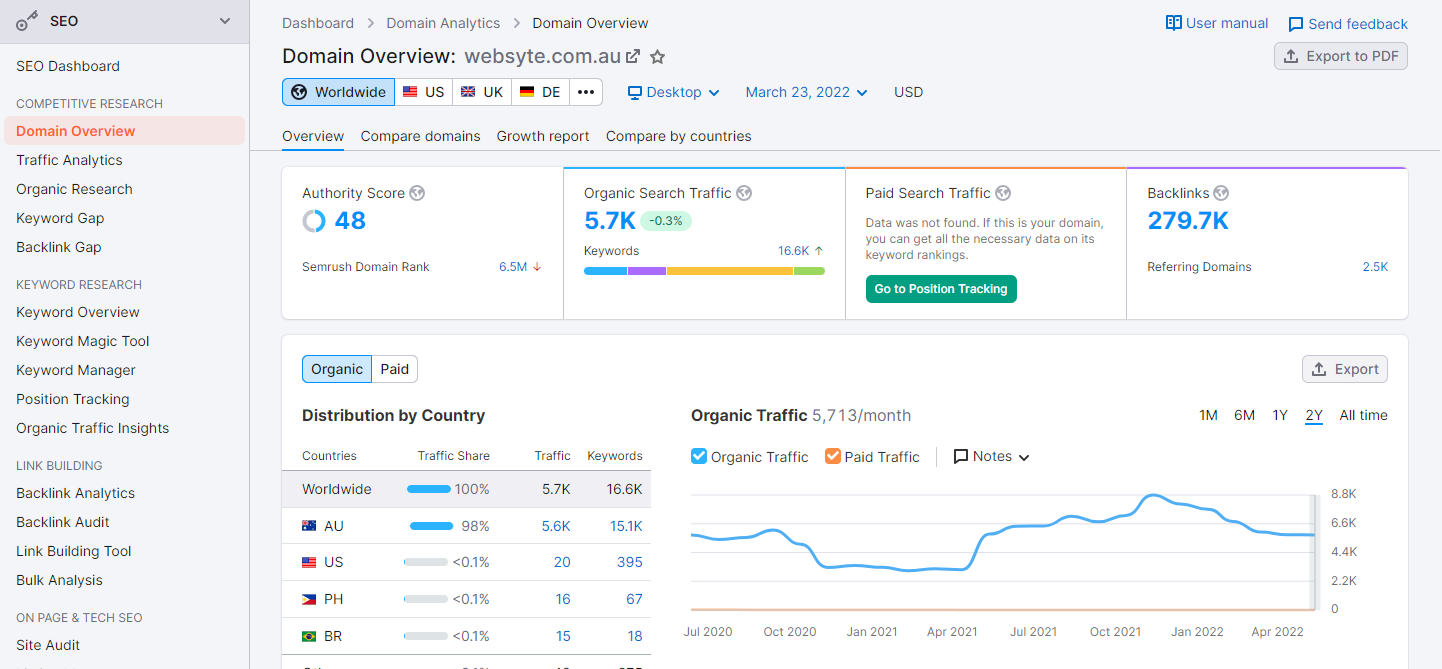Image resolution: width=1442 pixels, height=669 pixels.
Task: Open the March 23, 2022 date dropdown
Action: click(x=806, y=92)
